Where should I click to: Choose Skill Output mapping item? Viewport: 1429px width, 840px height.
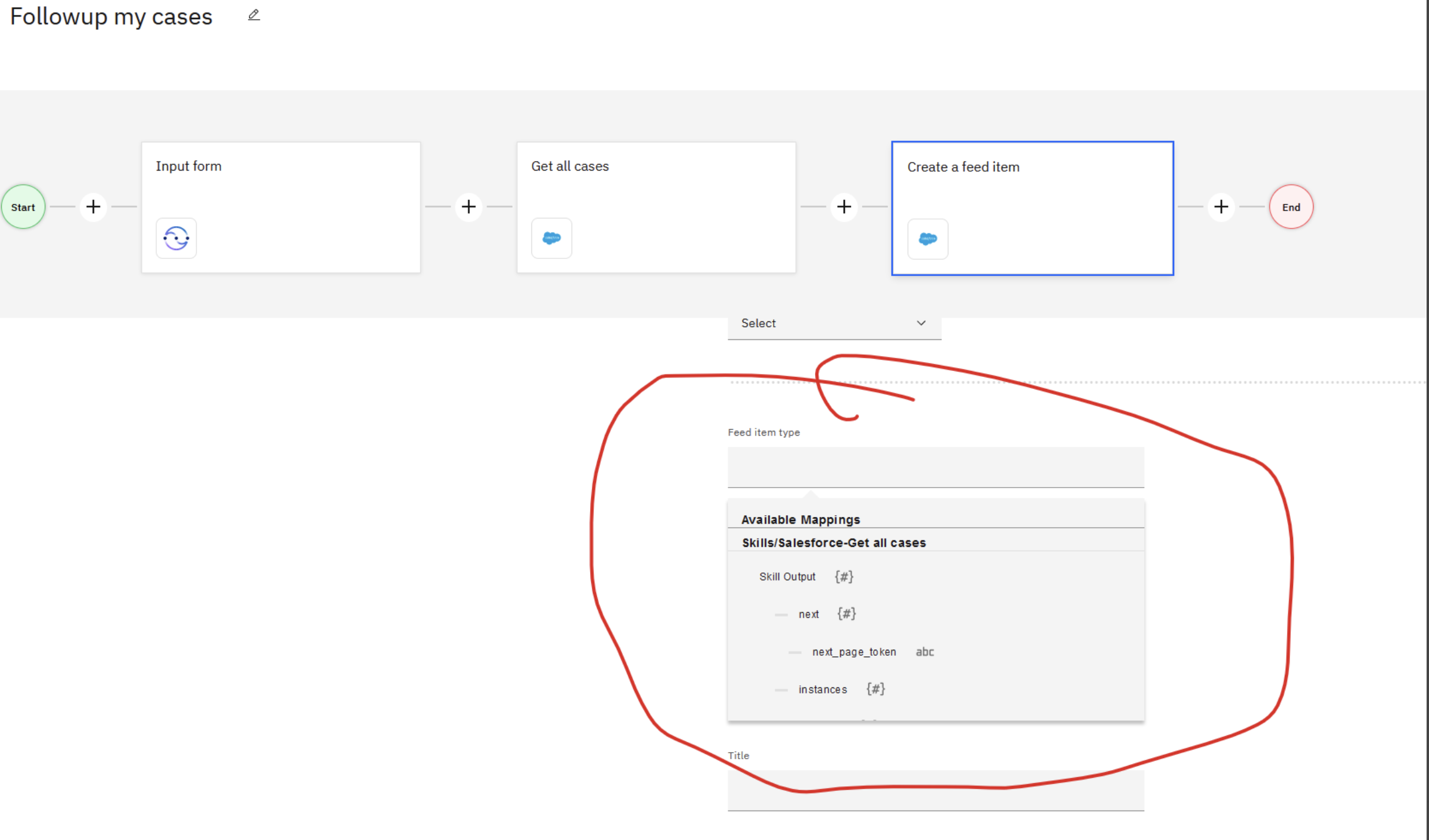(x=787, y=577)
